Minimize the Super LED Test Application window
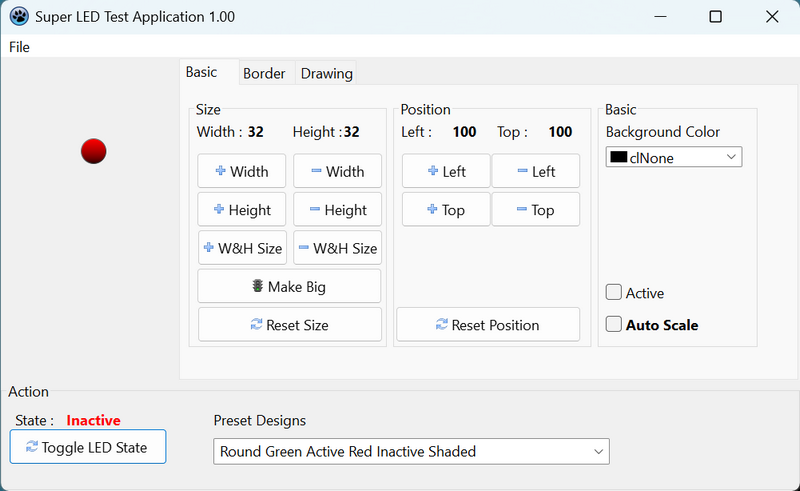This screenshot has height=491, width=800. (660, 17)
